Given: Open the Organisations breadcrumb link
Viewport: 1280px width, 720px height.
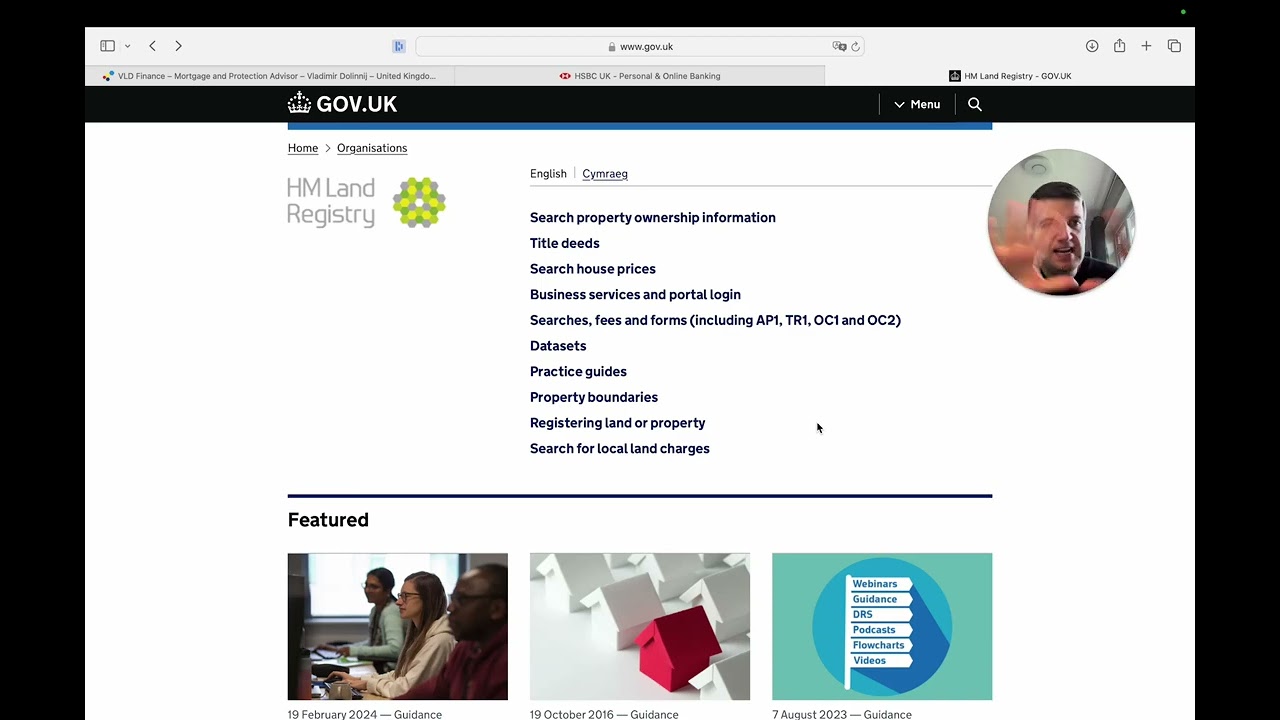Looking at the screenshot, I should coord(372,148).
